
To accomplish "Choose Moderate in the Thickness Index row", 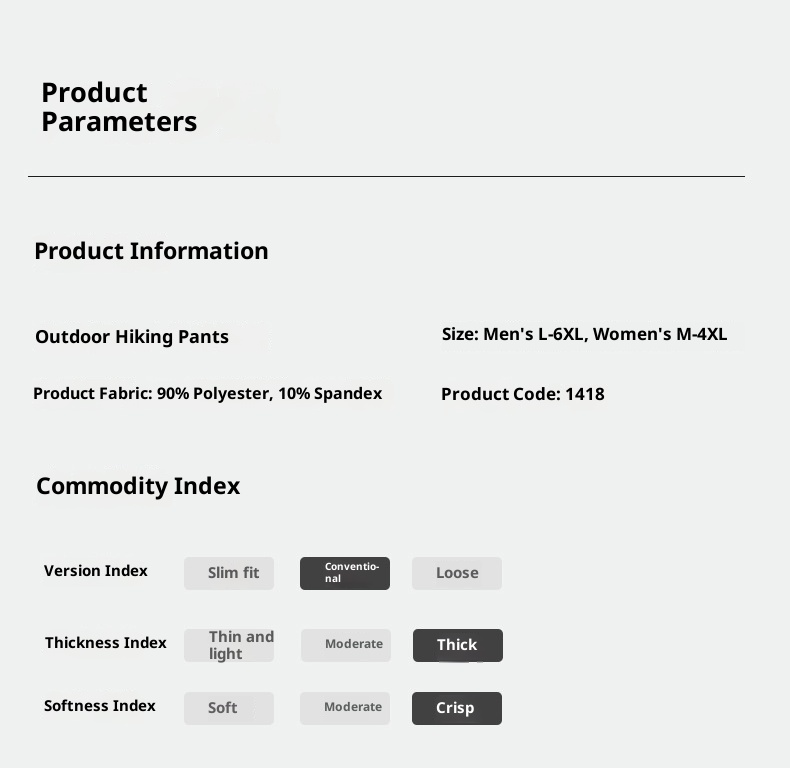I will pos(346,645).
